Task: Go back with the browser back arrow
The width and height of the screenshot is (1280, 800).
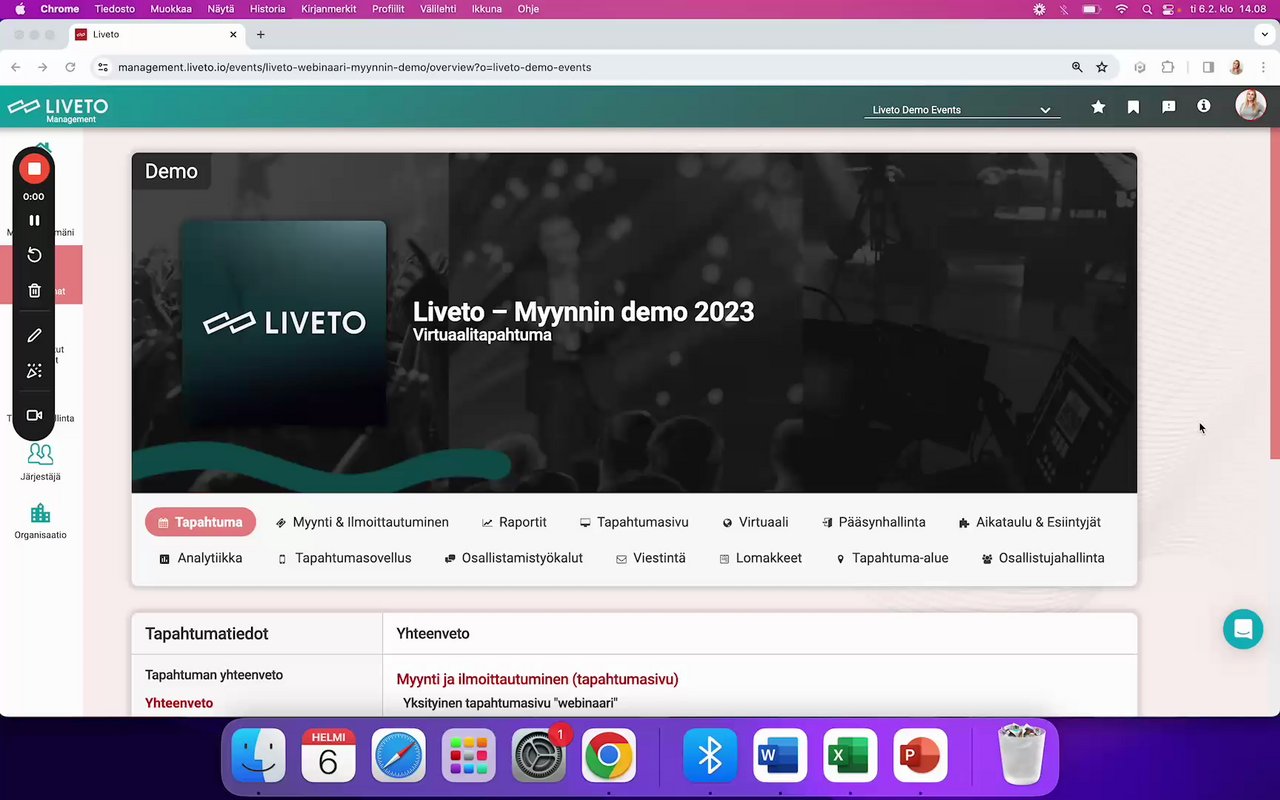Action: pyautogui.click(x=15, y=67)
